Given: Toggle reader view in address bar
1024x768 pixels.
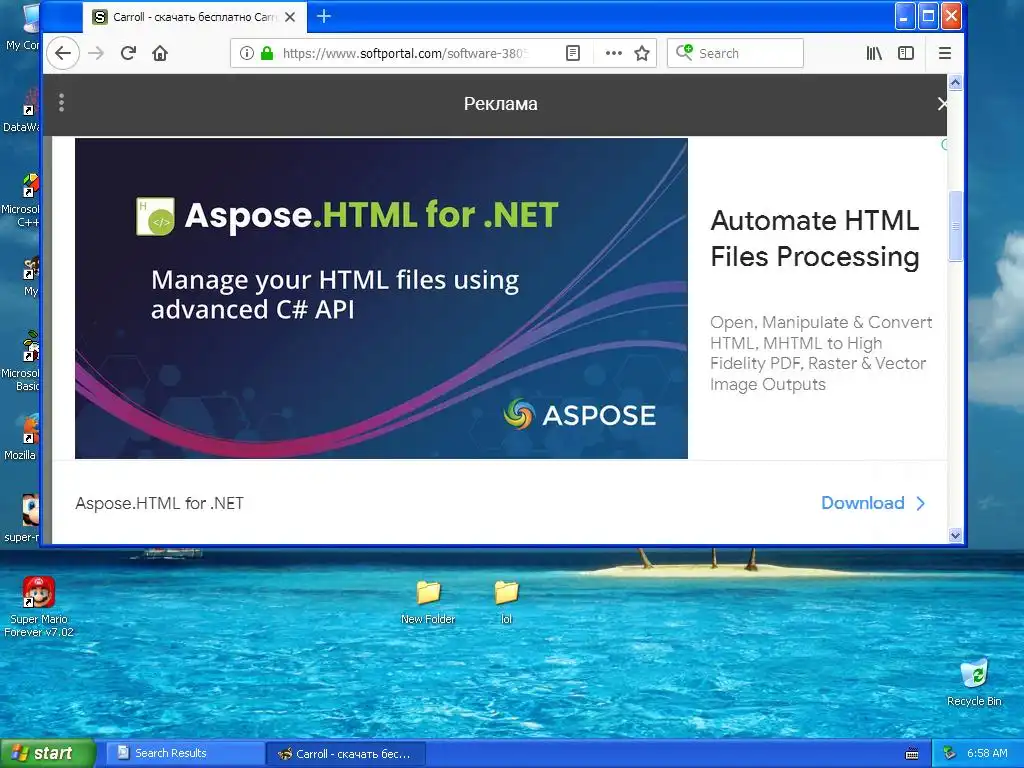Looking at the screenshot, I should pyautogui.click(x=573, y=54).
